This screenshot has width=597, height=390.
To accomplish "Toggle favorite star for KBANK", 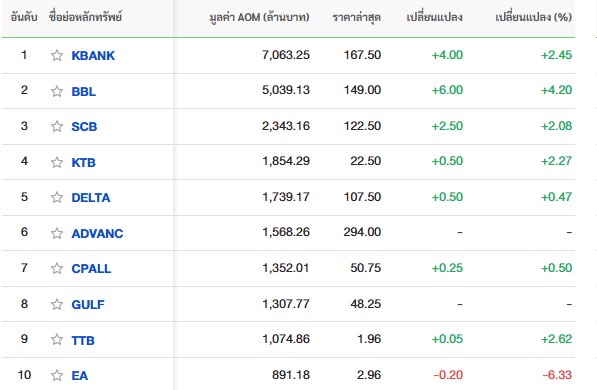I will pos(57,56).
